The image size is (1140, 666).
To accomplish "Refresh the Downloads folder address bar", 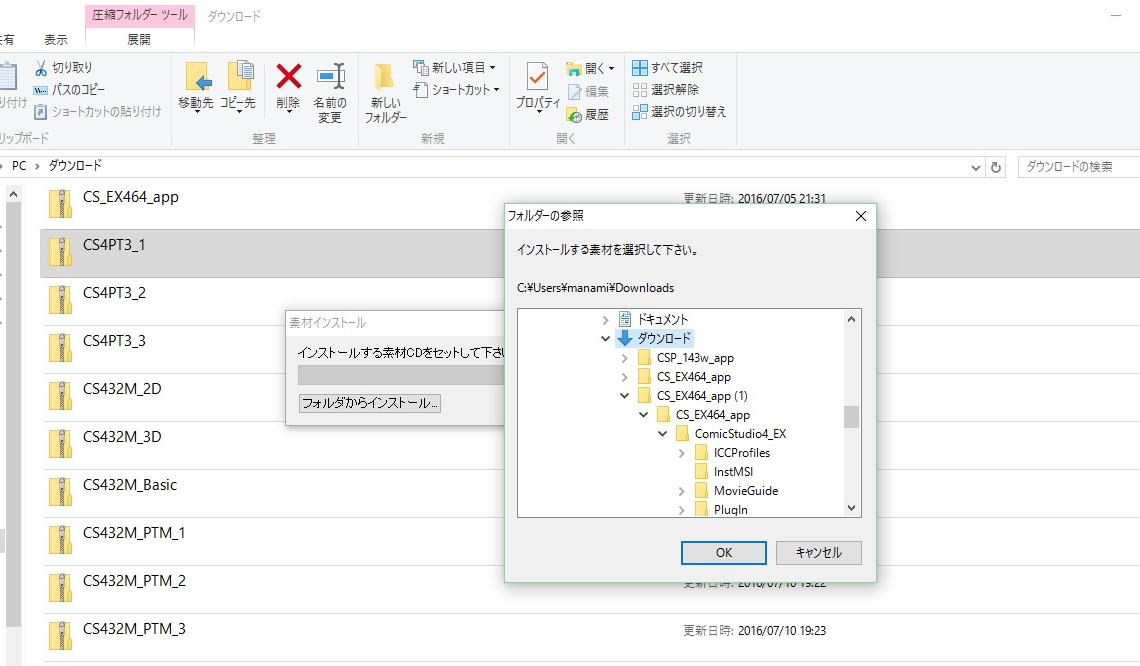I will pyautogui.click(x=995, y=167).
